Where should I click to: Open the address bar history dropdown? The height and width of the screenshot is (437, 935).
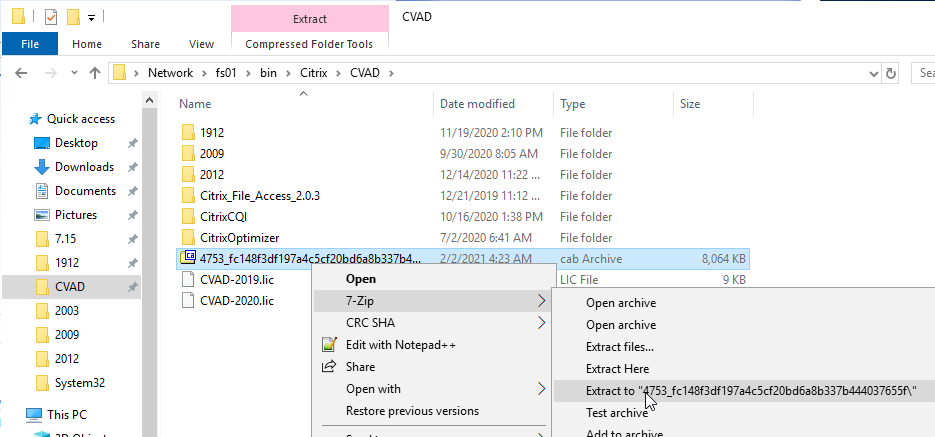[x=874, y=73]
